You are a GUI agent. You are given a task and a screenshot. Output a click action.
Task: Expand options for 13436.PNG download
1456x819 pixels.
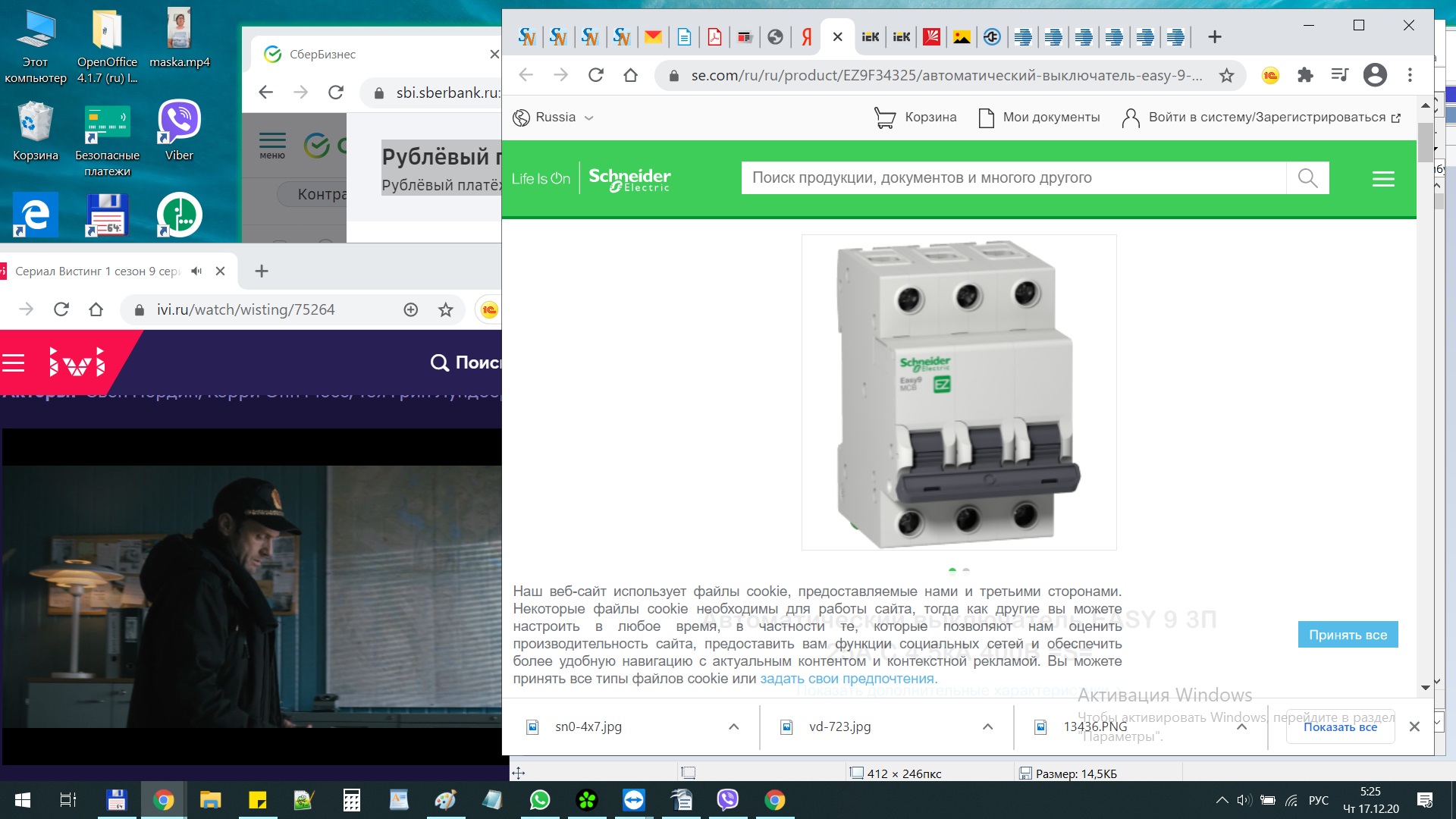pyautogui.click(x=1241, y=726)
